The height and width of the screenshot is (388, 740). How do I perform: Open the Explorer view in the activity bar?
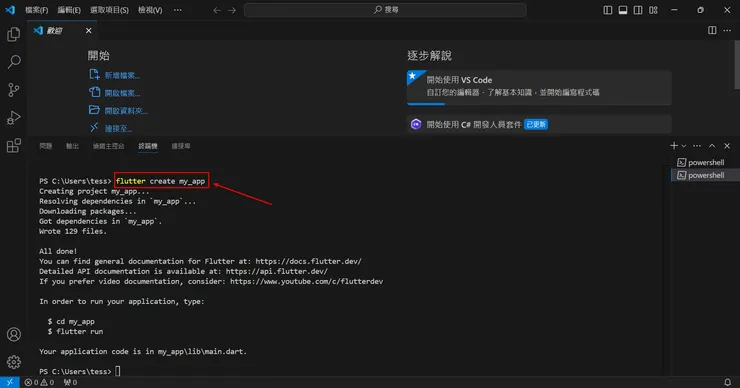point(14,34)
